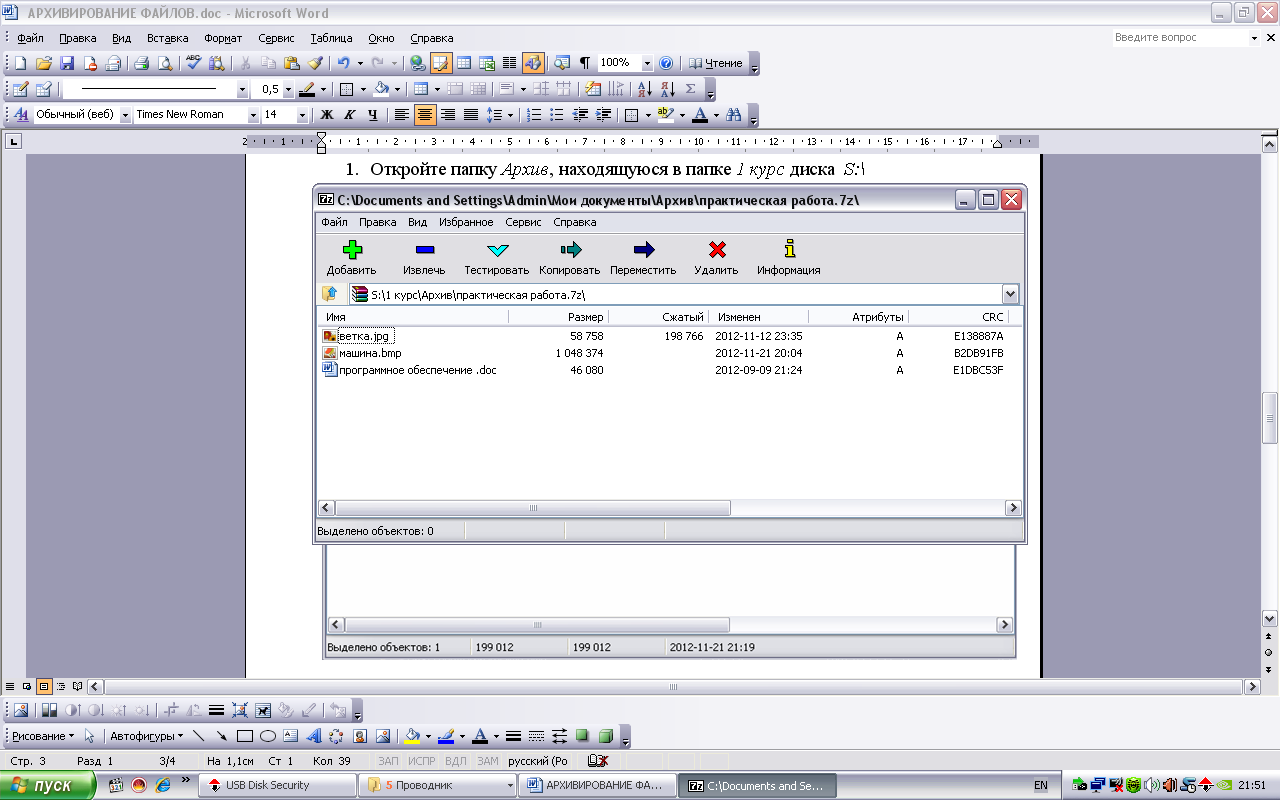Toggle the Tables and Borders toolbar button

pos(441,63)
